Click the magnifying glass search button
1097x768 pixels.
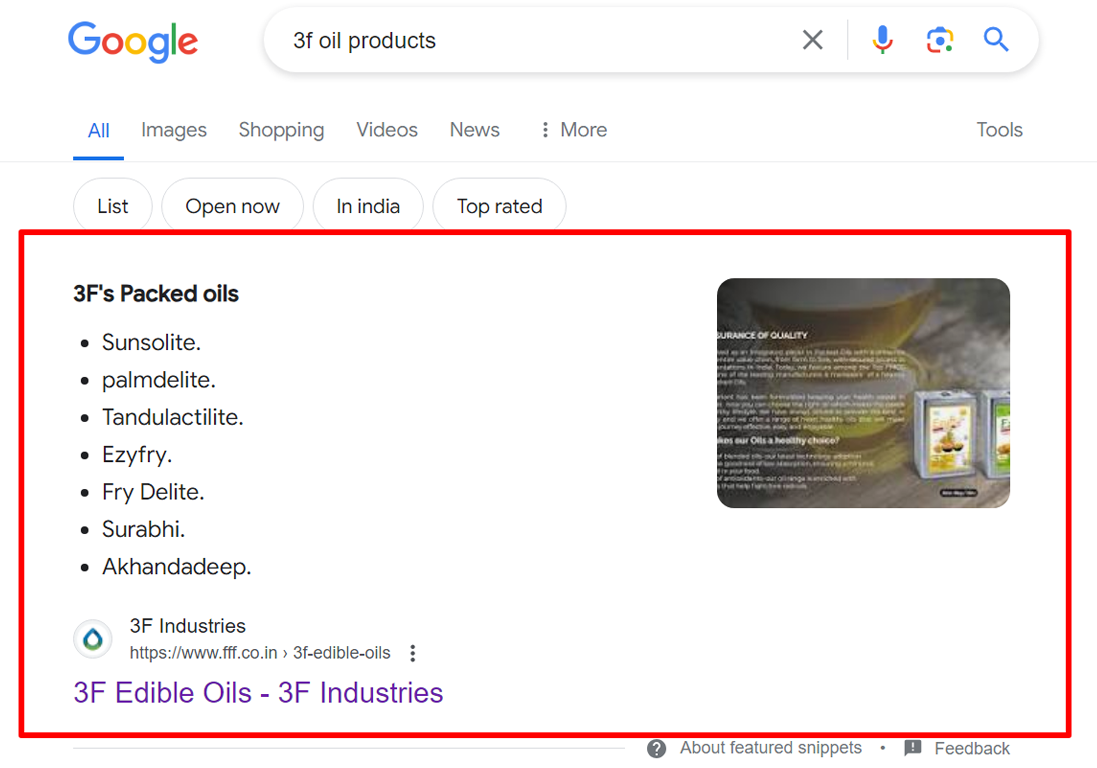click(x=996, y=40)
